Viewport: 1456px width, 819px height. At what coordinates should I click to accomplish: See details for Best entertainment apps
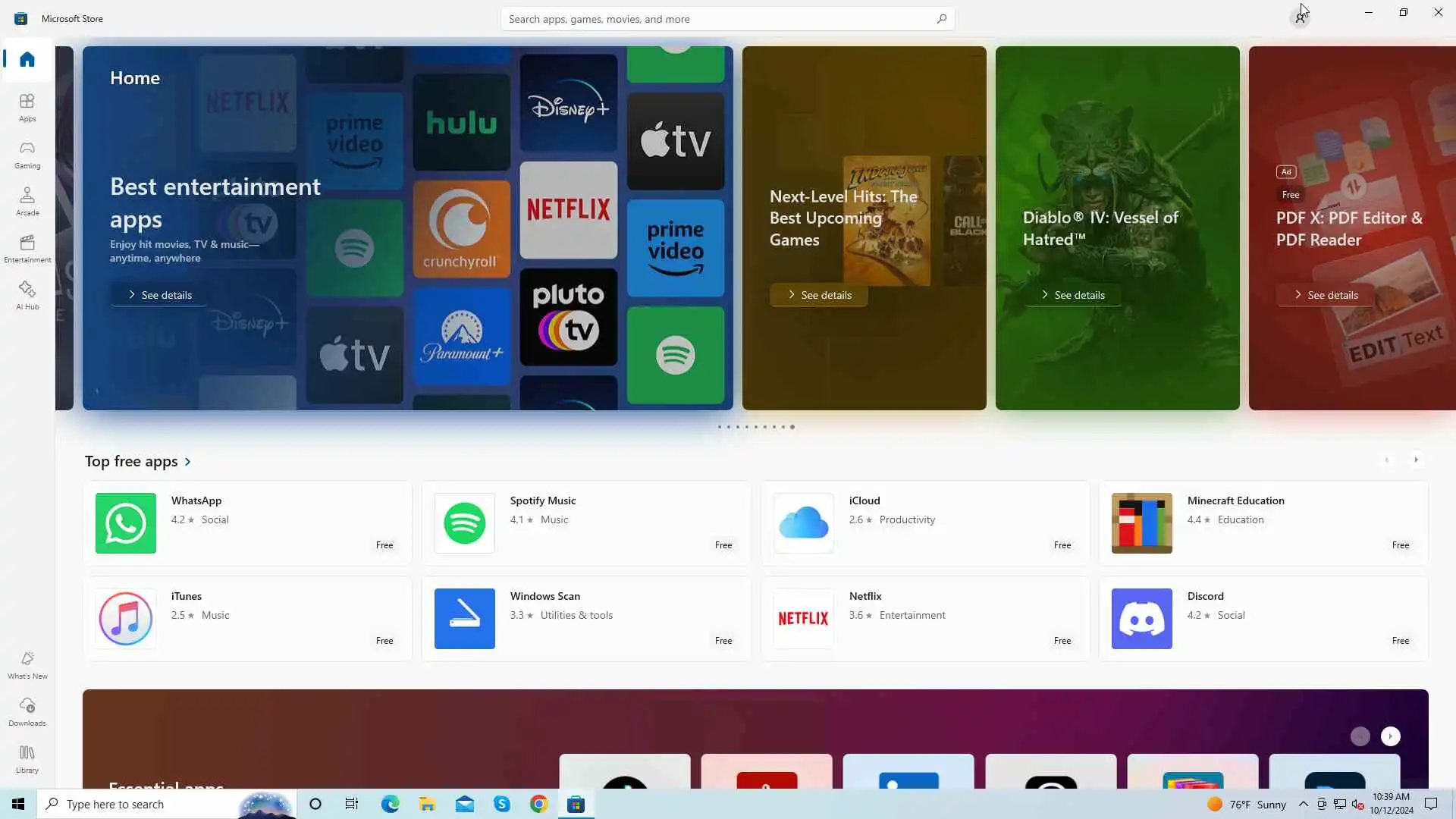[x=159, y=295]
